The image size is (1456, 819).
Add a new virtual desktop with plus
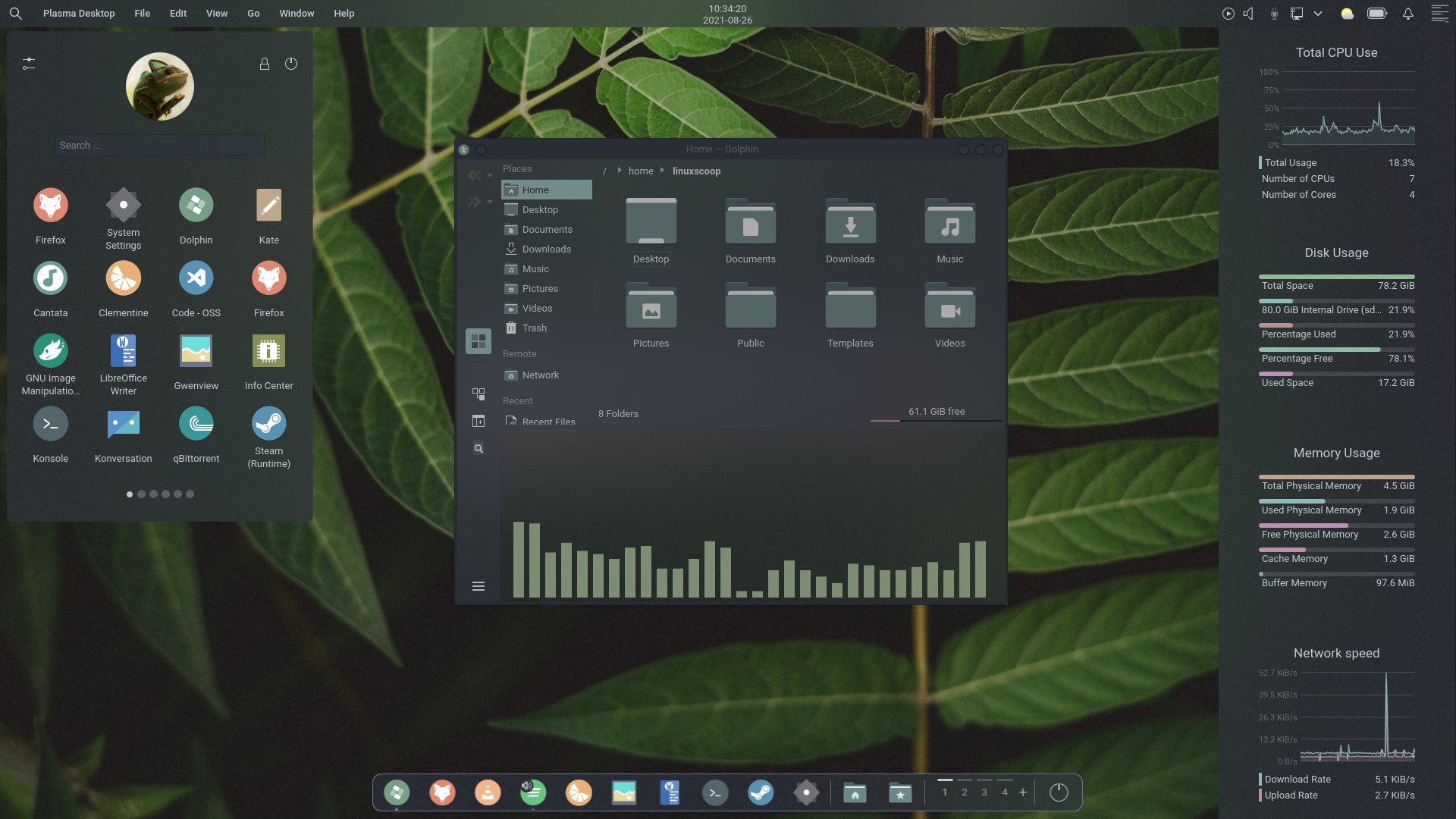[1023, 792]
